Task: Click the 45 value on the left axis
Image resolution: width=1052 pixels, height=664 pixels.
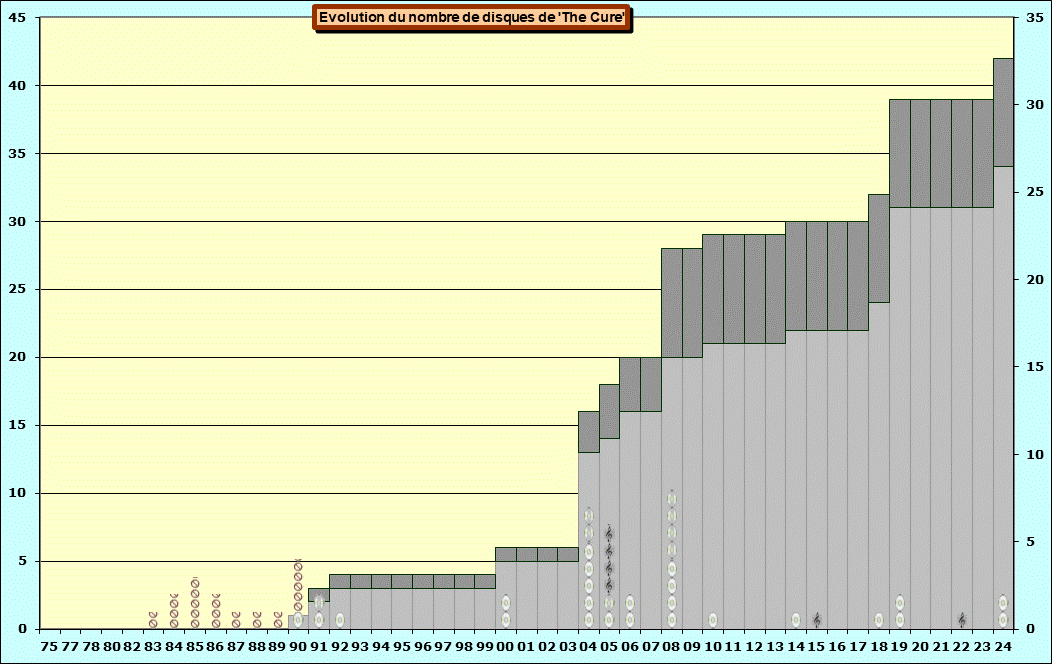Action: (x=17, y=17)
